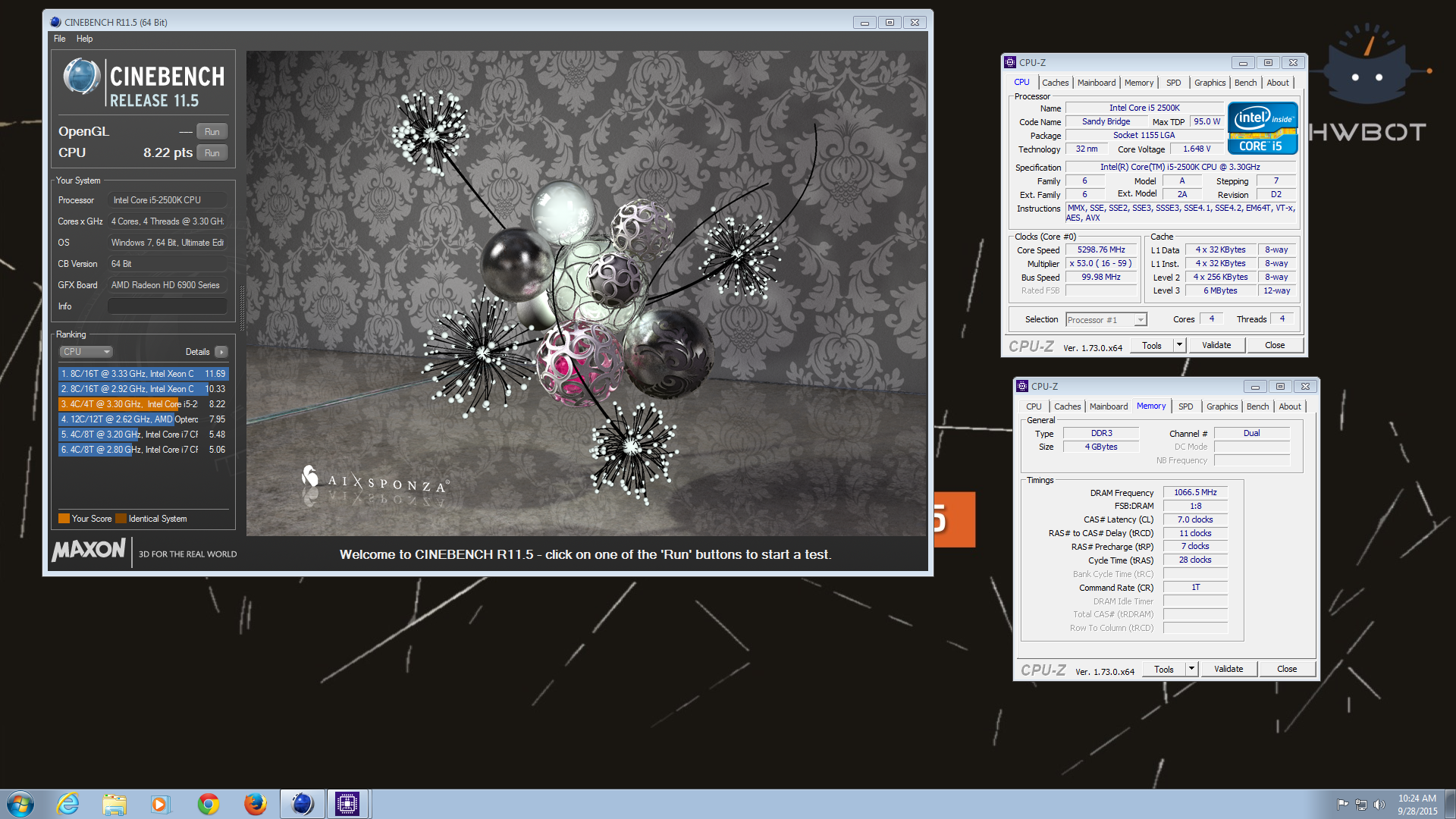Click the Cinebench globe logo
This screenshot has width=1456, height=819.
[81, 77]
